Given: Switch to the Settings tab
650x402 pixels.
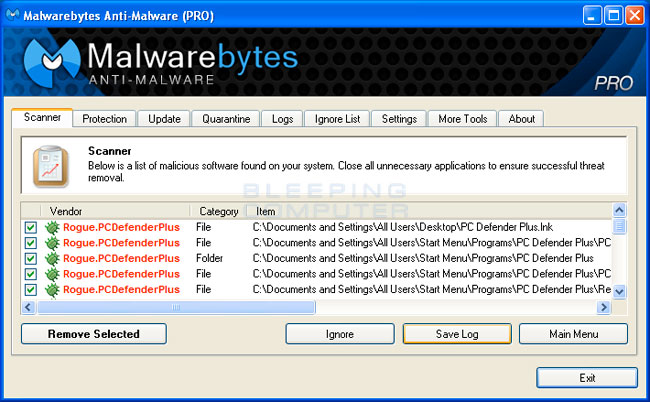Looking at the screenshot, I should click(399, 119).
